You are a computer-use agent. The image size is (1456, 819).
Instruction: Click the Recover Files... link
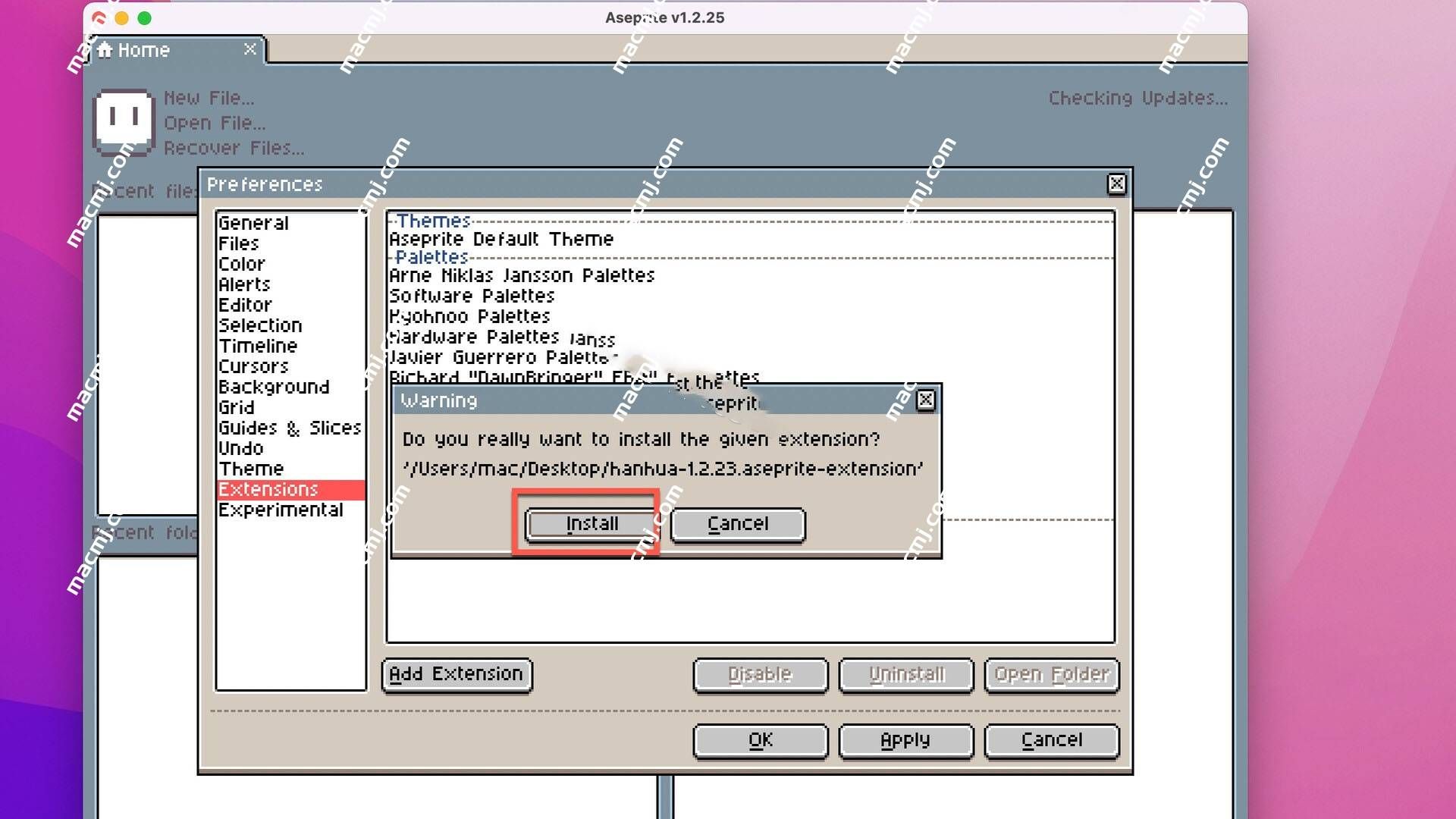234,148
